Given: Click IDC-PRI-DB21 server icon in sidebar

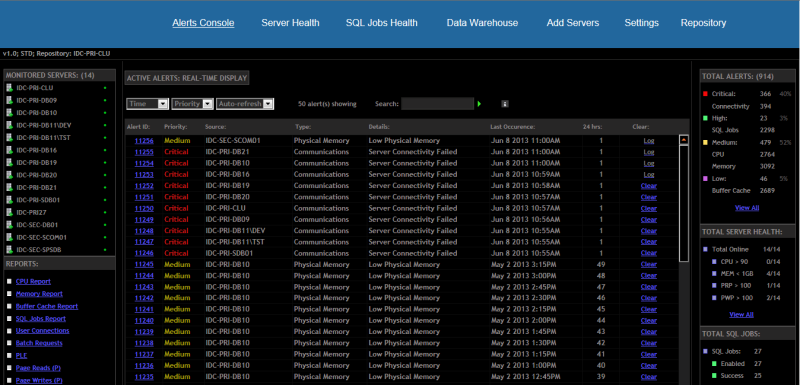Looking at the screenshot, I should pyautogui.click(x=9, y=187).
